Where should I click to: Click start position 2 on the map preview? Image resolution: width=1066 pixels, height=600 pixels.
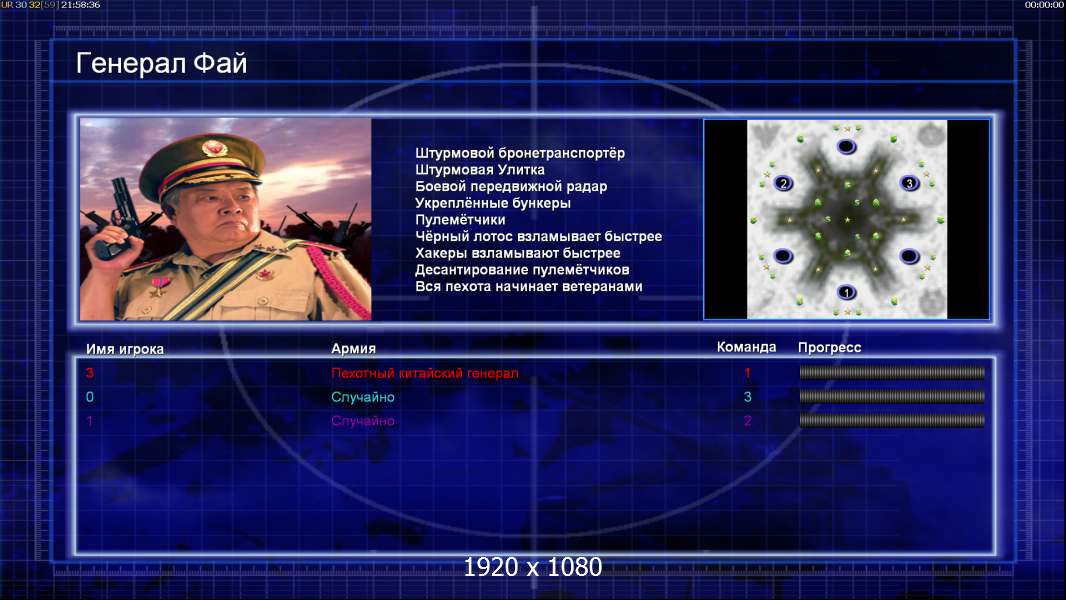[783, 183]
